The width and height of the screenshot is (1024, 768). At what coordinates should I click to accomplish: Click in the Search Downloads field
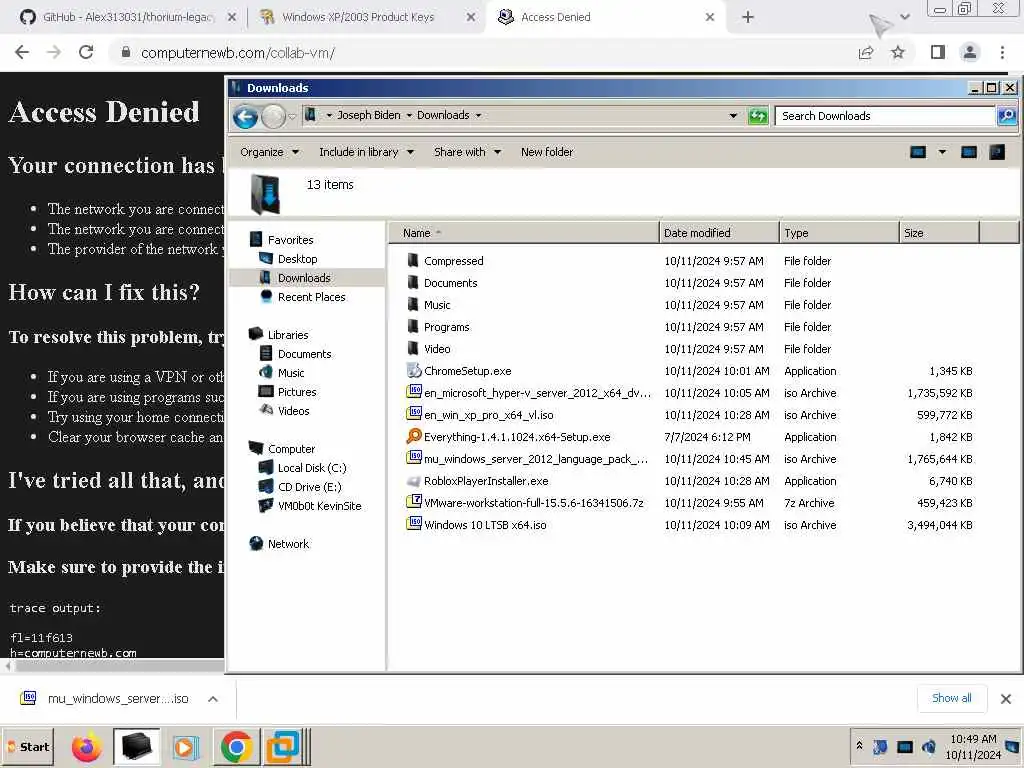point(886,116)
